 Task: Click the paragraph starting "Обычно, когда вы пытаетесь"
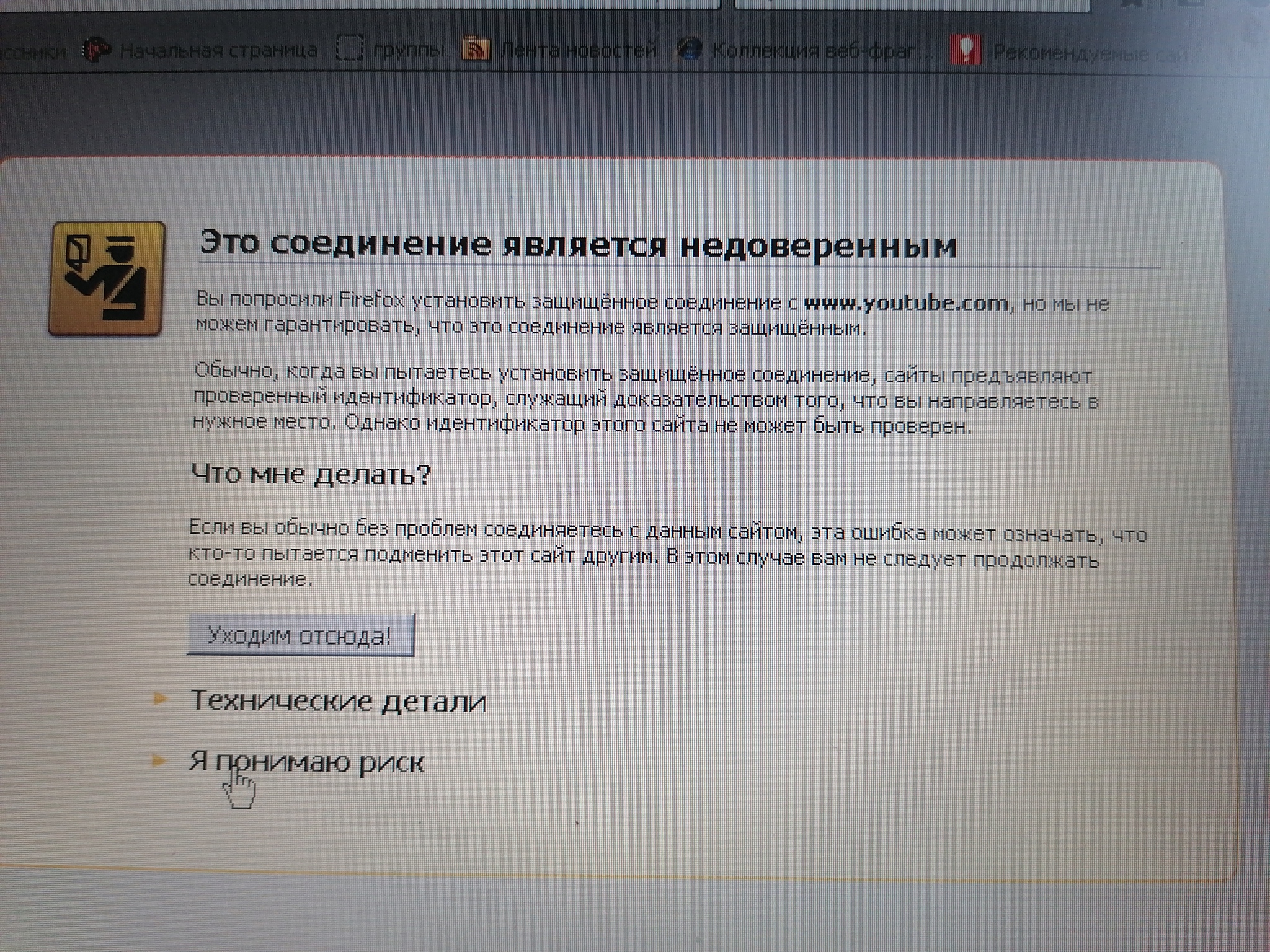point(645,400)
